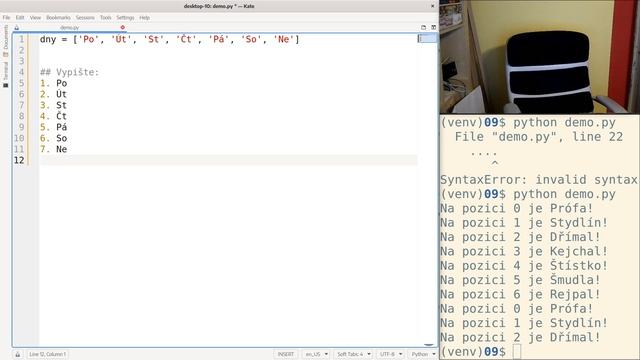Open the Tools menu
640x360 pixels.
pyautogui.click(x=106, y=18)
